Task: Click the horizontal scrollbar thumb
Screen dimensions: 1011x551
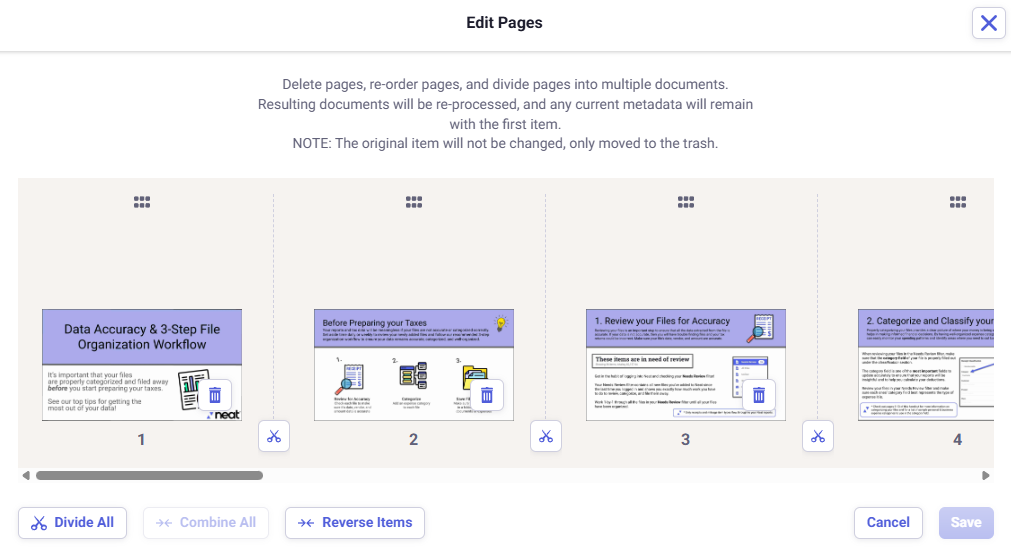Action: pos(149,476)
